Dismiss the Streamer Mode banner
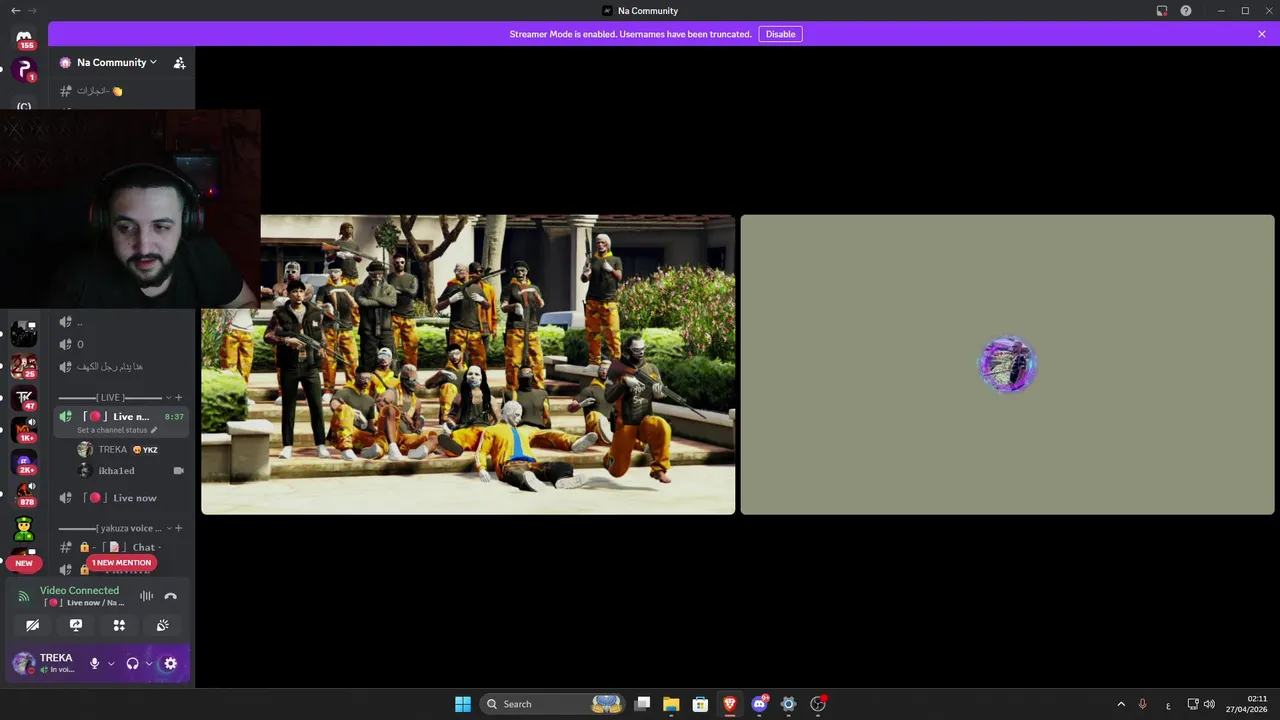The height and width of the screenshot is (720, 1280). point(1262,34)
